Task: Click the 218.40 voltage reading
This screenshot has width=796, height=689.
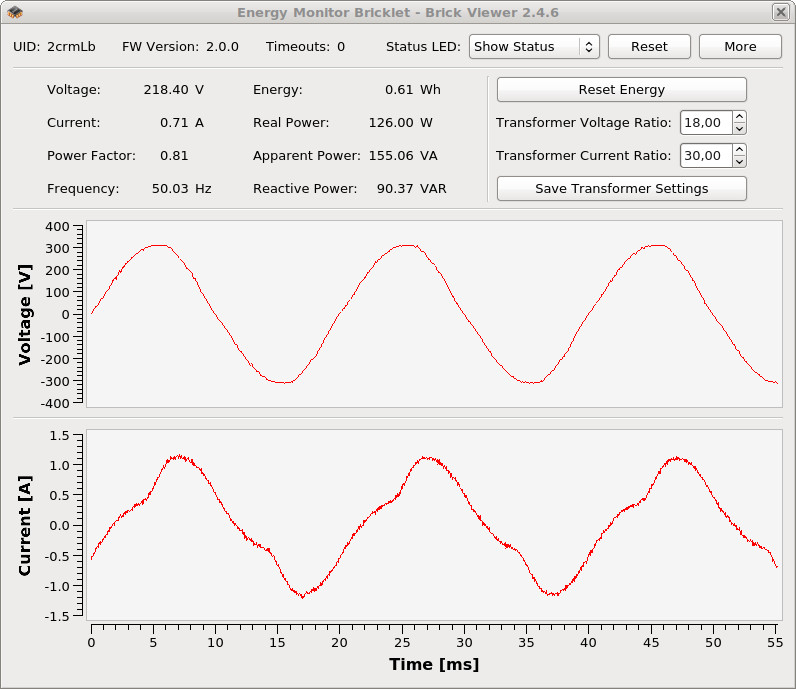Action: click(165, 90)
